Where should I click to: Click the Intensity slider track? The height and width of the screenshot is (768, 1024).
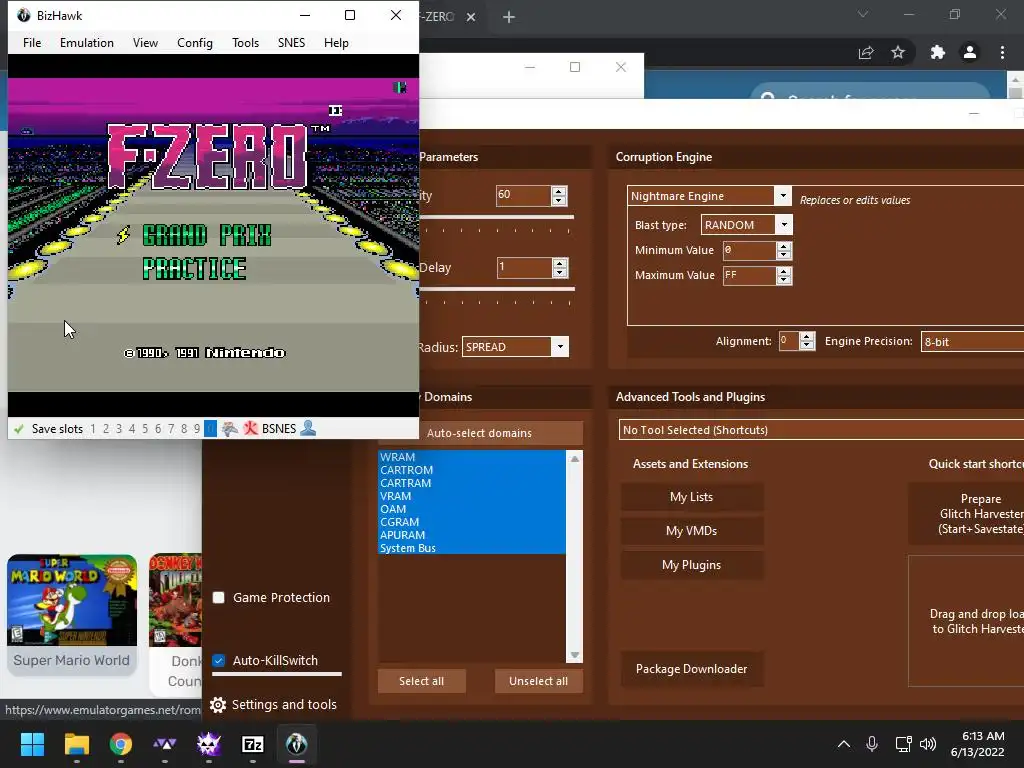tap(496, 217)
